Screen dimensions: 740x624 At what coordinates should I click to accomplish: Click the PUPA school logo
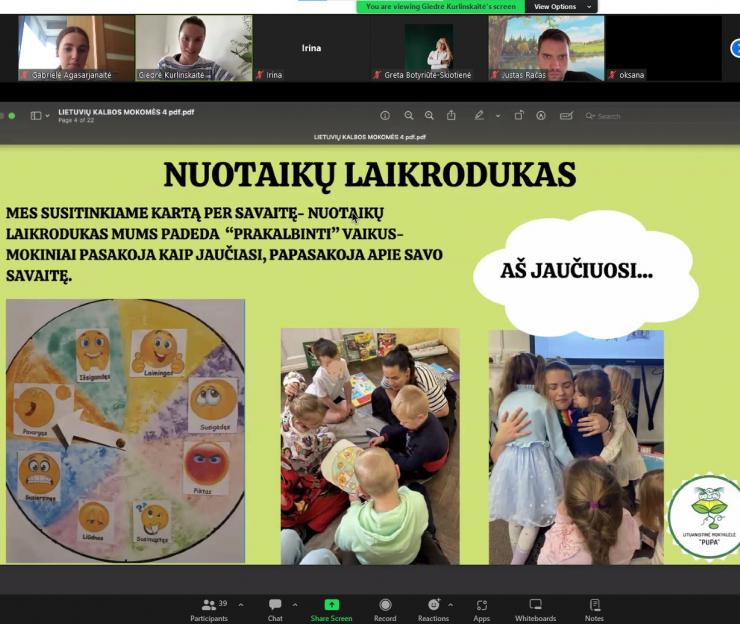point(705,517)
